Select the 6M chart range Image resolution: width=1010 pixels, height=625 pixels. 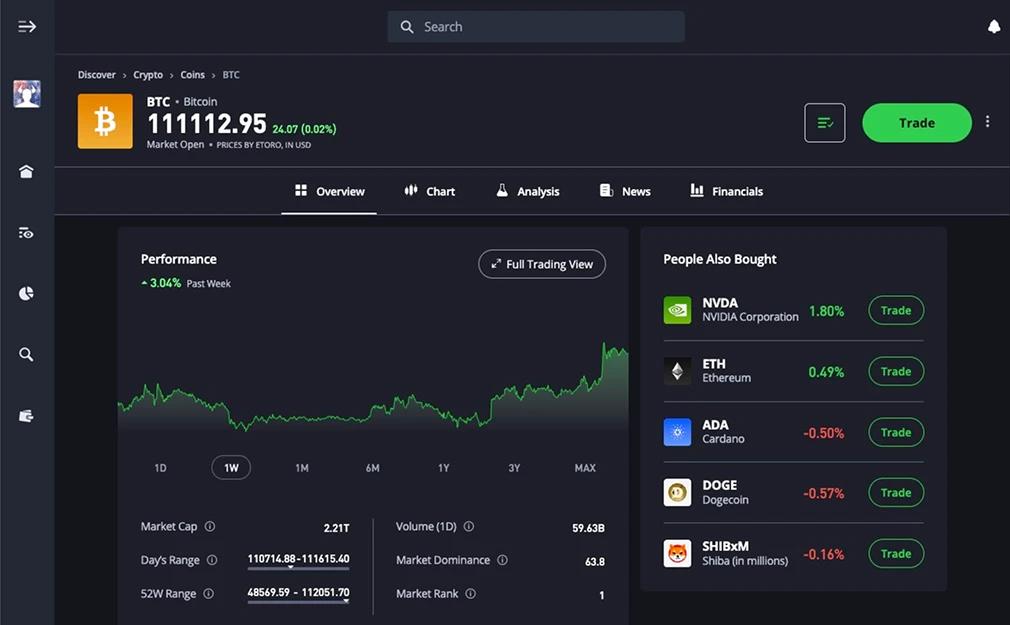click(372, 468)
